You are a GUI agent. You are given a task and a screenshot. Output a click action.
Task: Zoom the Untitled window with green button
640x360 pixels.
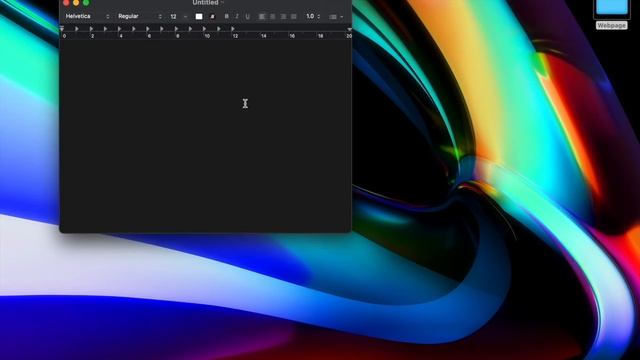[86, 2]
